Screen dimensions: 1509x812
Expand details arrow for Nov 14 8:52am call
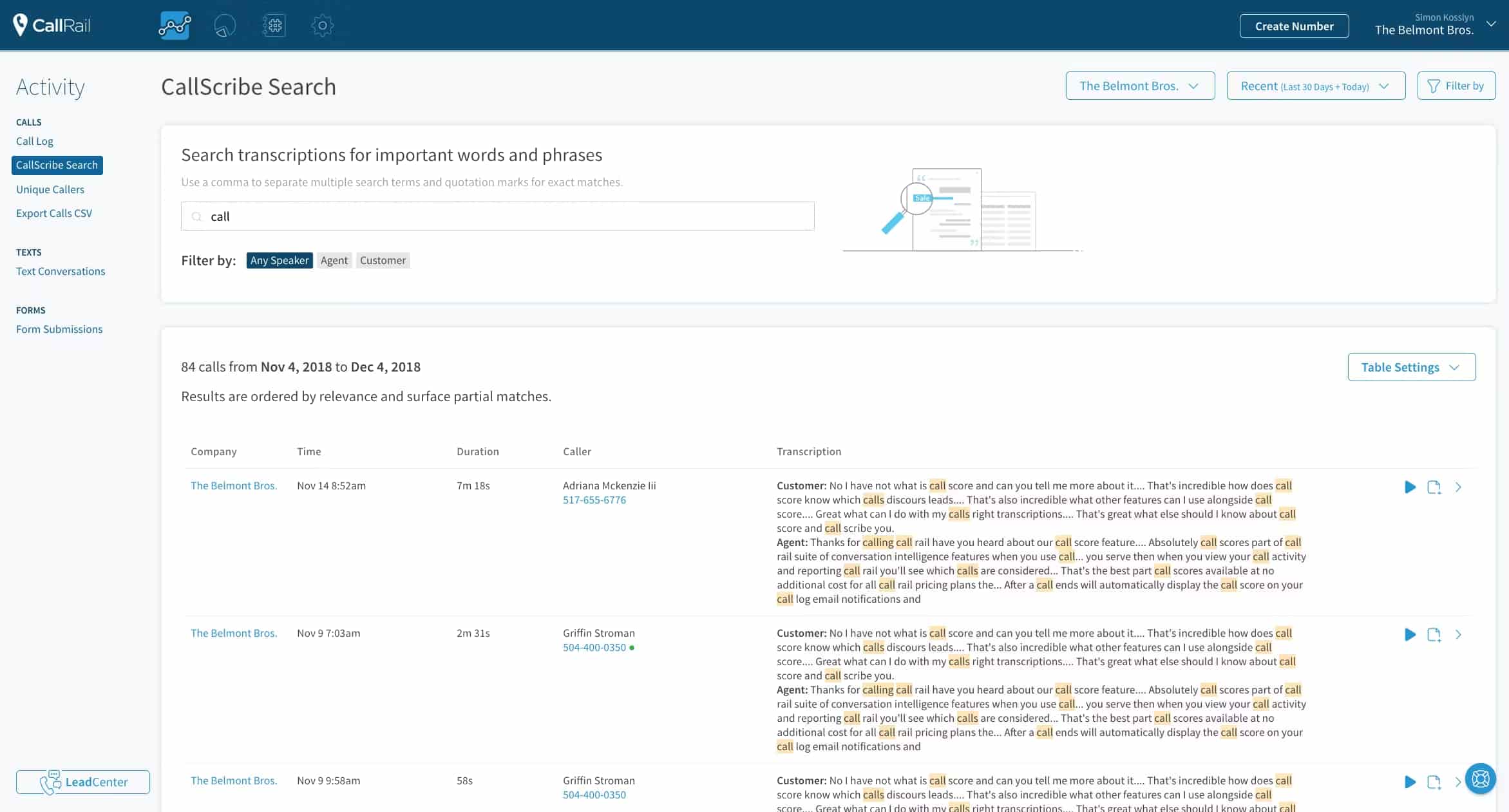coord(1458,487)
